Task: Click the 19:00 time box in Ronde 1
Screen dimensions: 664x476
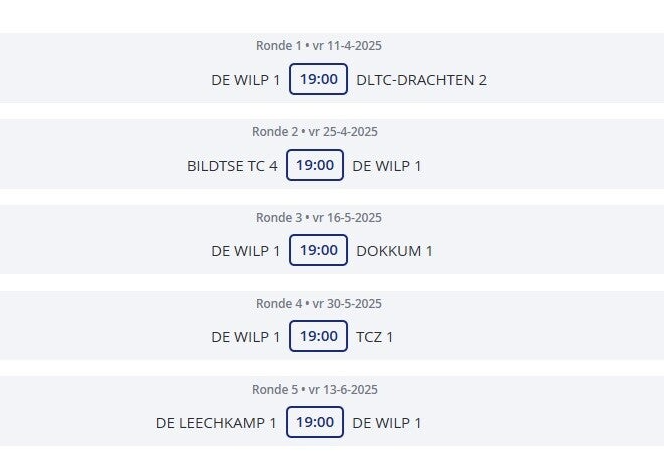Action: 318,79
